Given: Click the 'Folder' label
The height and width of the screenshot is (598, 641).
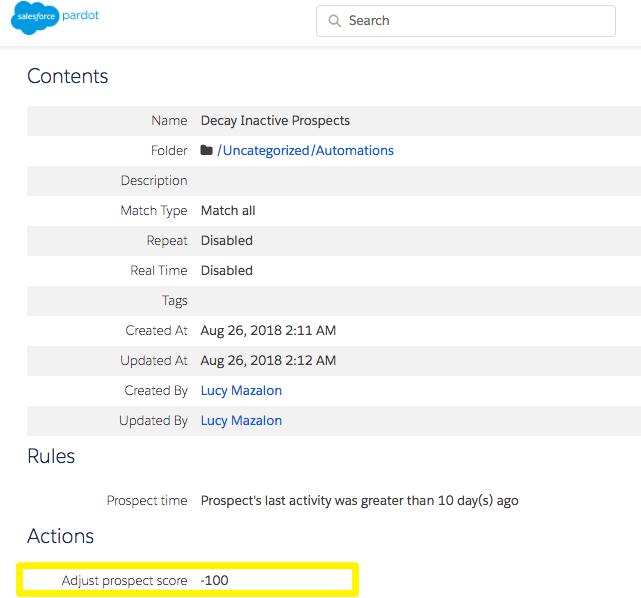Looking at the screenshot, I should click(169, 150).
